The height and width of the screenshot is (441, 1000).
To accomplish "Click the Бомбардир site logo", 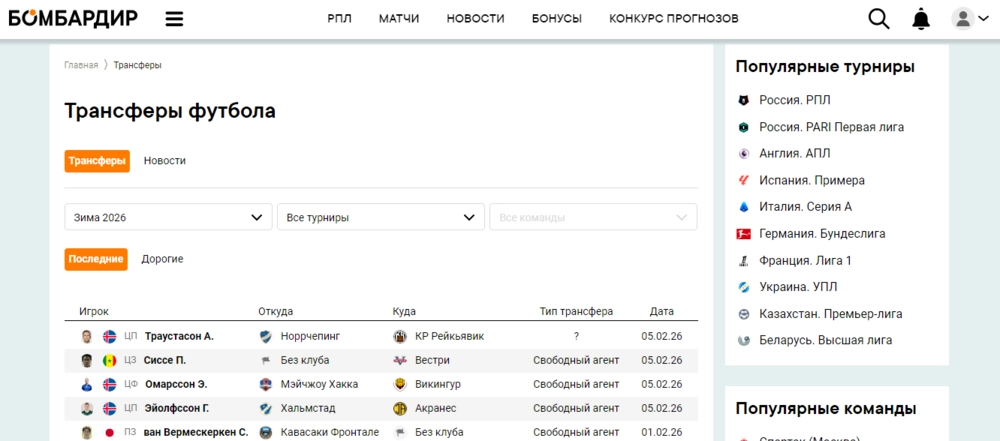I will (73, 18).
